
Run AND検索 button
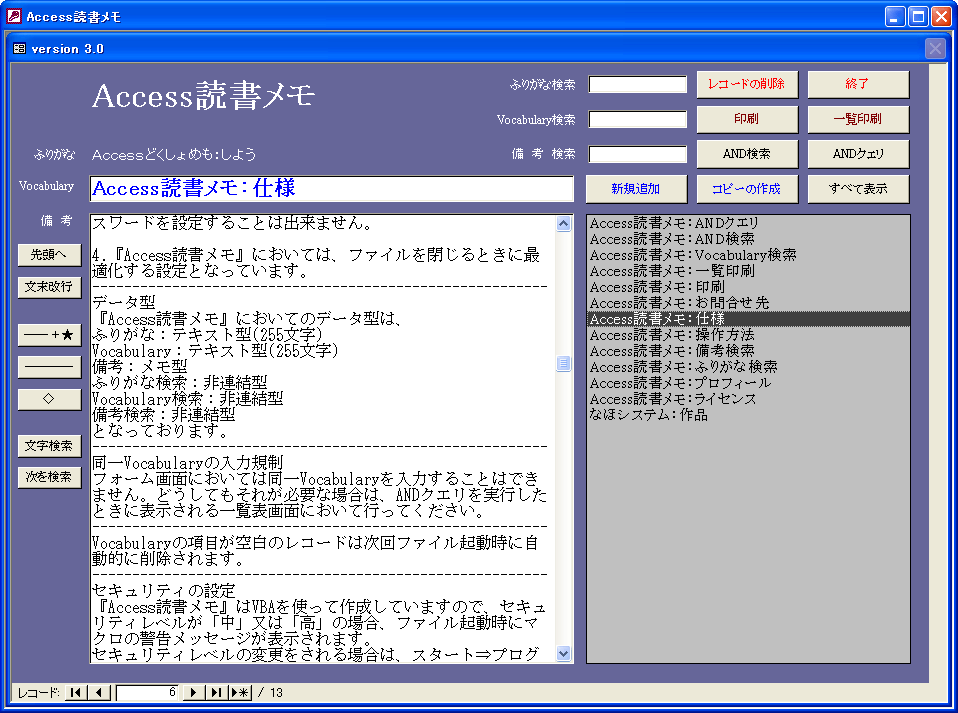(747, 154)
